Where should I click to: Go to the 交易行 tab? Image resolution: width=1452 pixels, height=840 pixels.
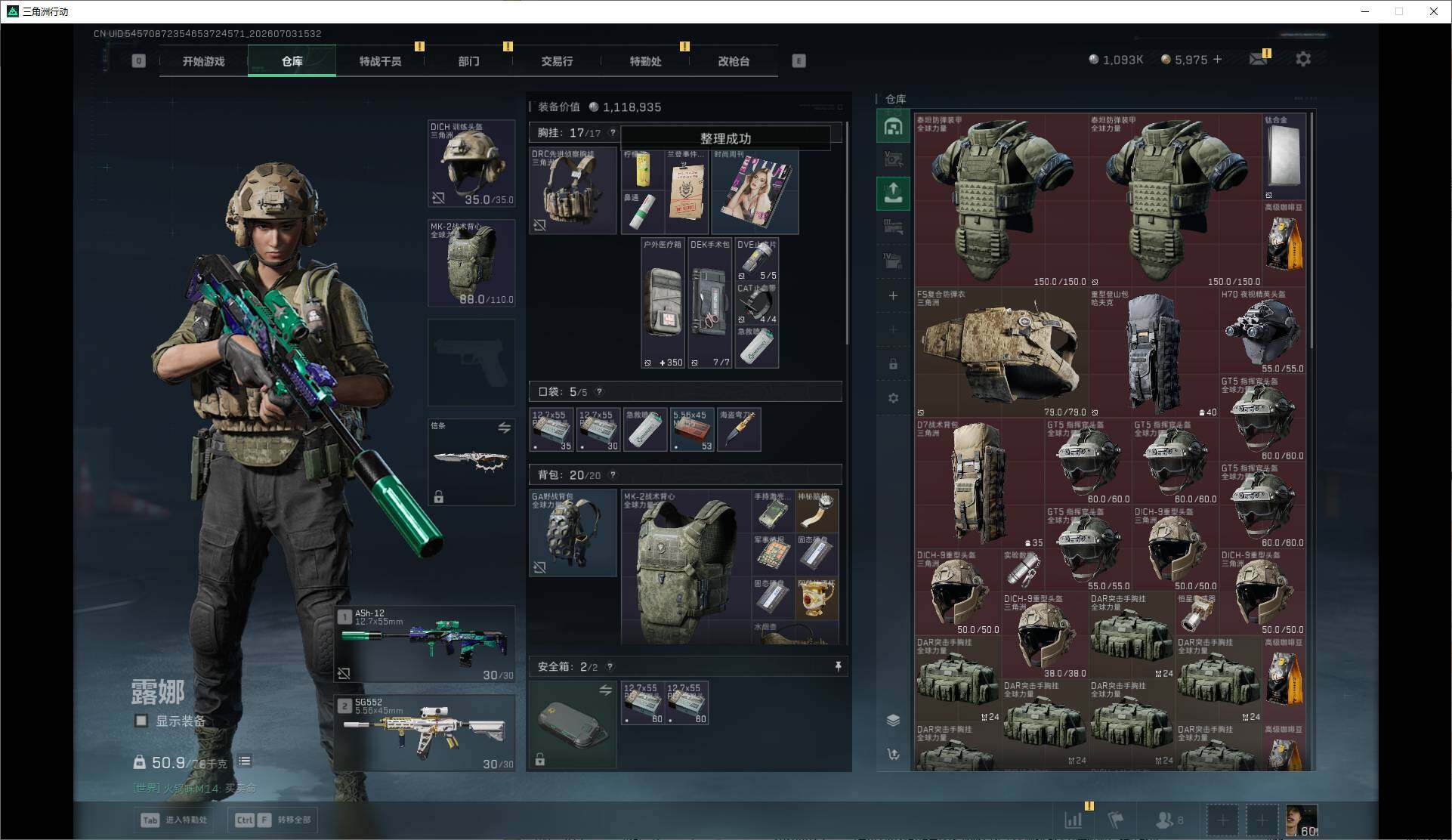coord(557,61)
